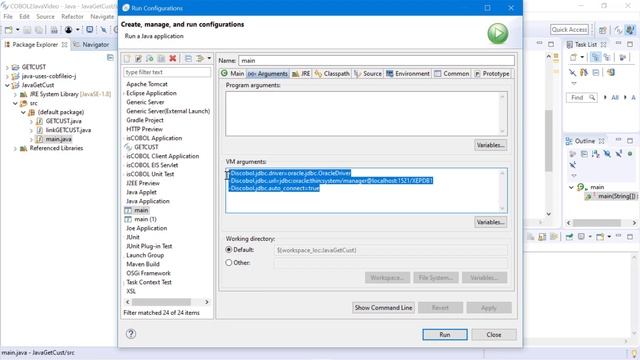
Task: Click the Name input field
Action: (x=376, y=60)
